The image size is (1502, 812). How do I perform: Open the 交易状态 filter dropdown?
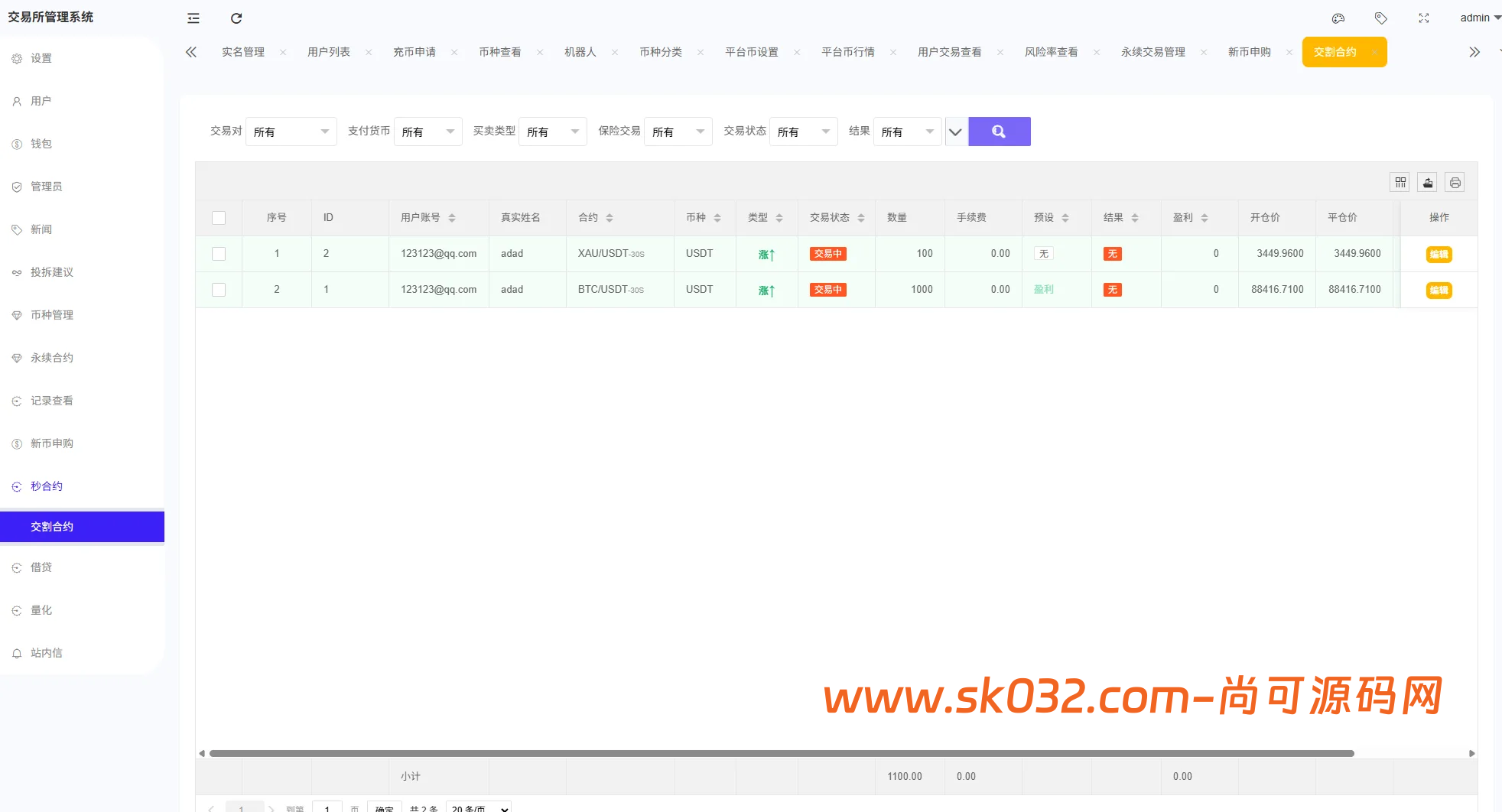click(x=804, y=132)
